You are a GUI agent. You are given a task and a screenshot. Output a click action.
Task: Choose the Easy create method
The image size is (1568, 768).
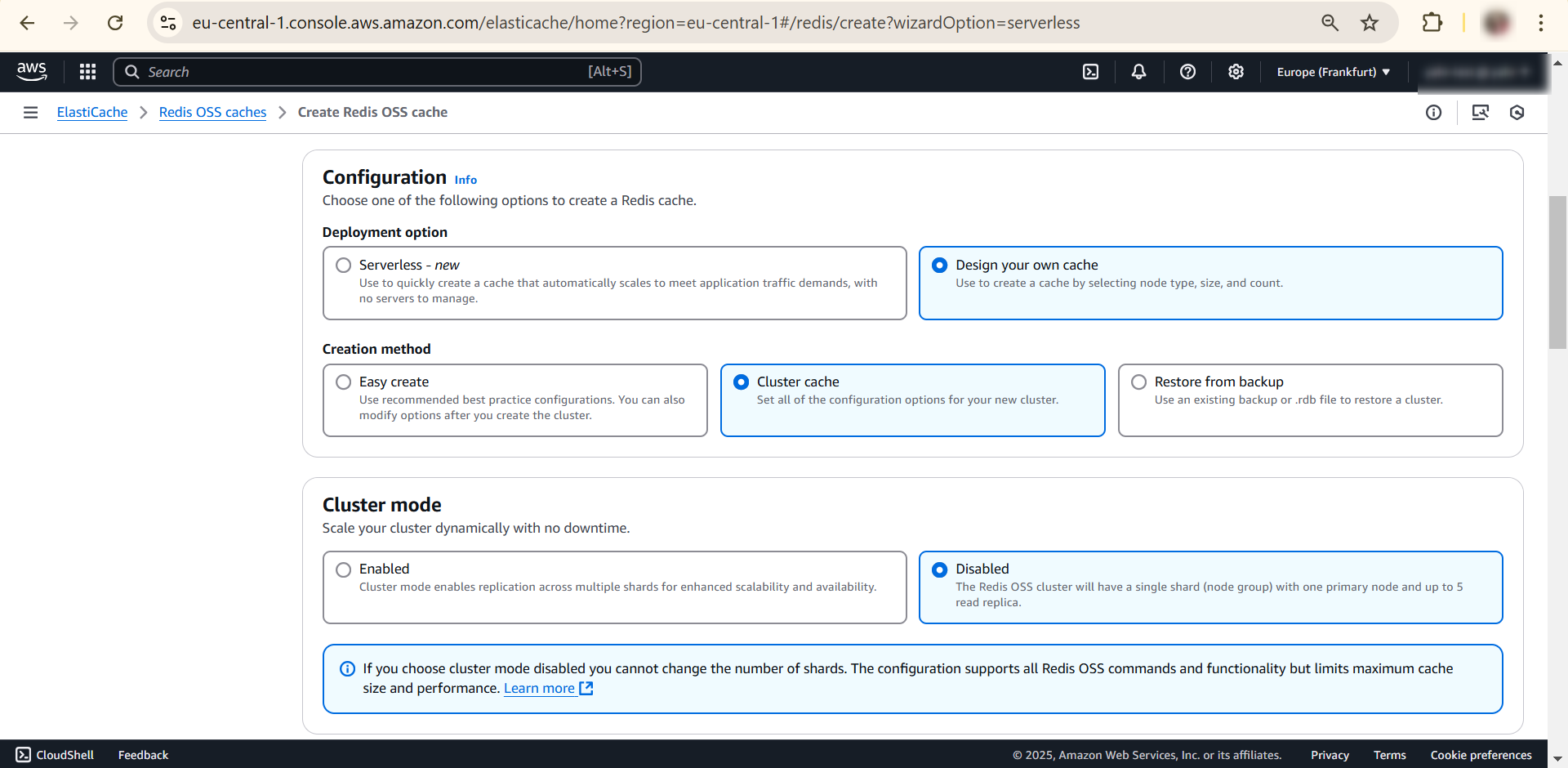[x=344, y=382]
